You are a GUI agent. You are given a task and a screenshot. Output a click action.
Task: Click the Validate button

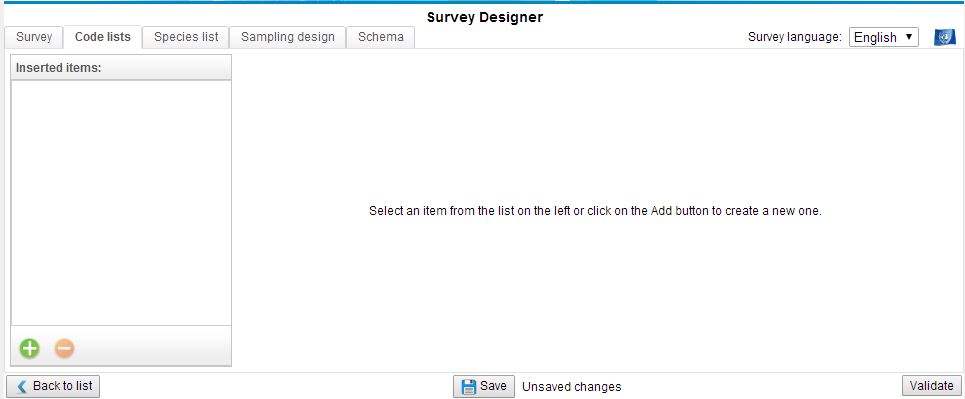931,386
